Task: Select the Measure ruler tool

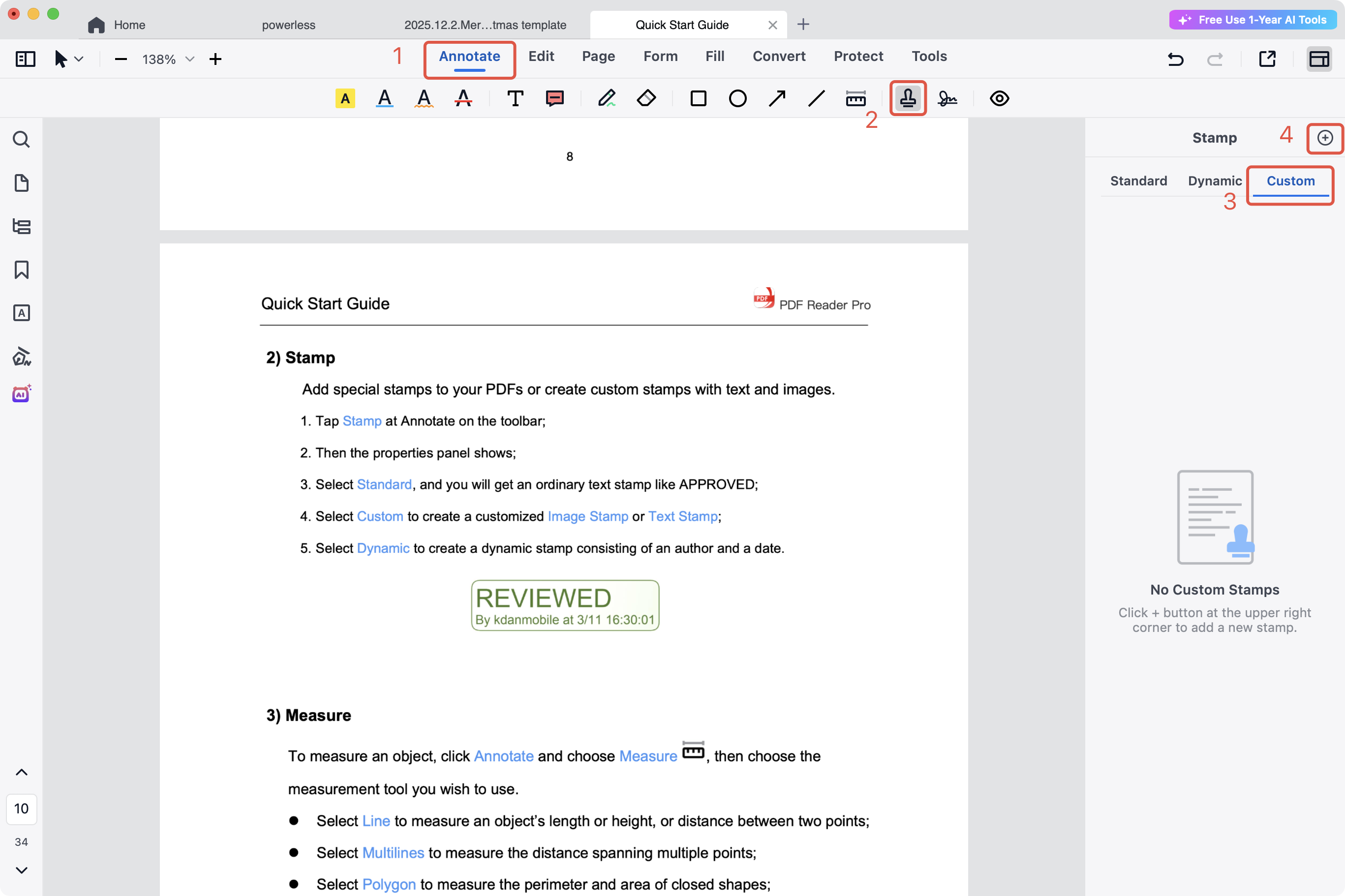Action: [855, 98]
